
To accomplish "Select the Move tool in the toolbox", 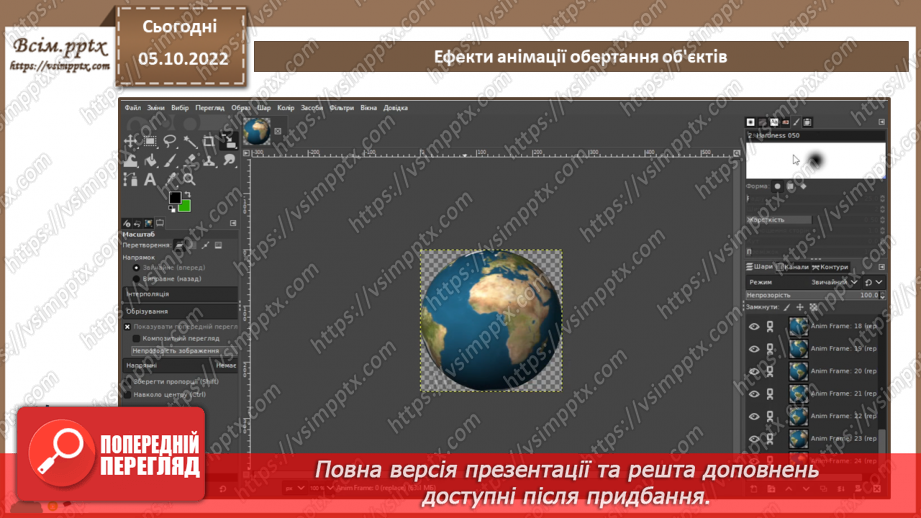I will coord(131,141).
